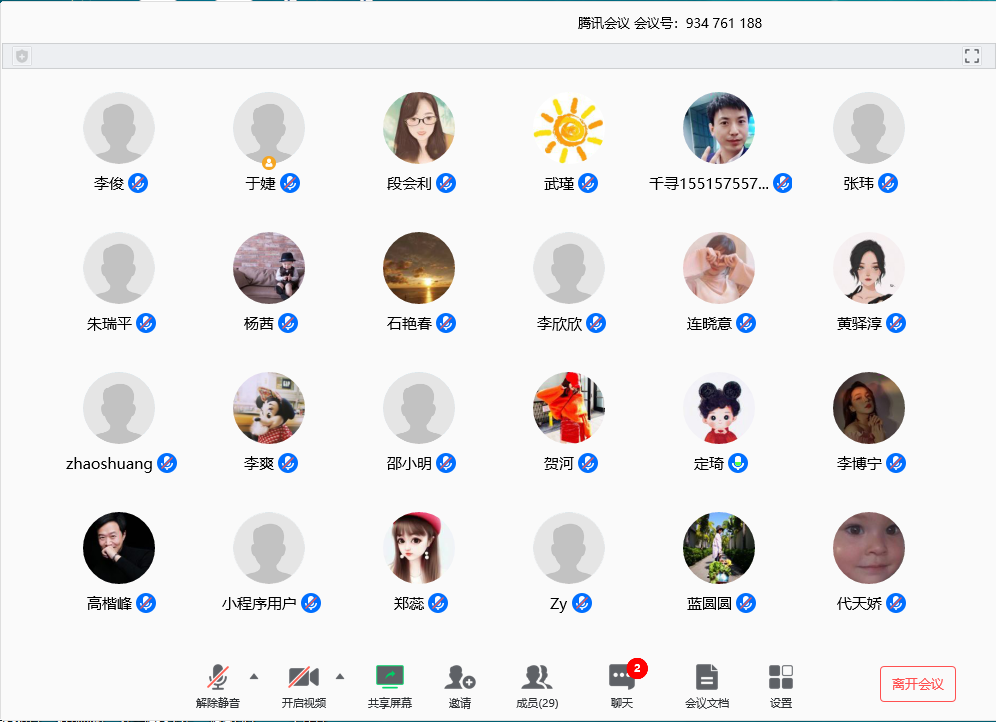Screen dimensions: 996x722
Task: Click the host badge on 于婕's avatar
Action: (x=269, y=162)
